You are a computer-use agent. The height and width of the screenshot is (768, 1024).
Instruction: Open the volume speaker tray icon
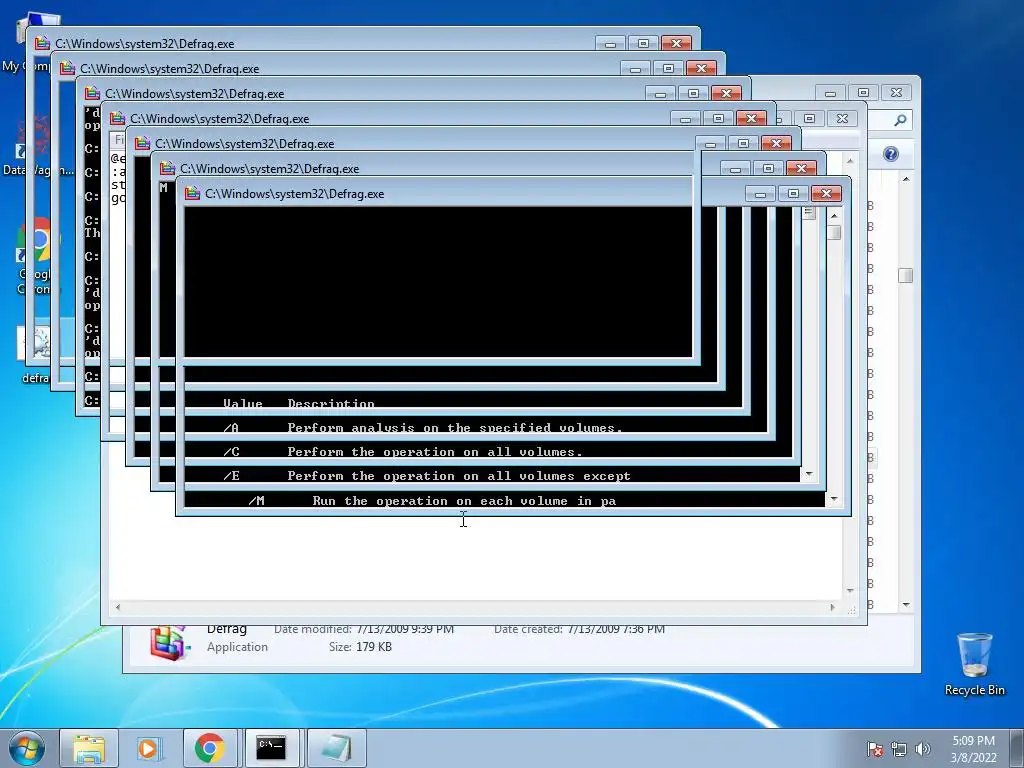923,749
